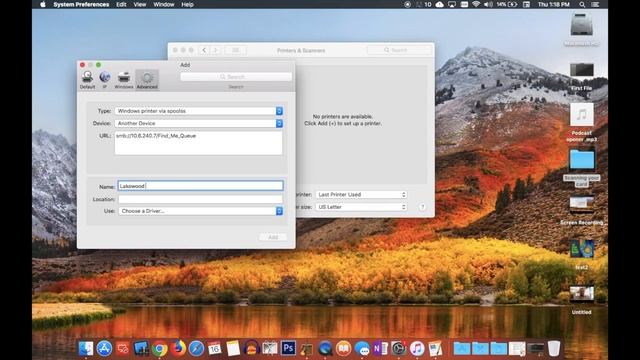Click back arrow in Printers & Scanners

pyautogui.click(x=204, y=50)
